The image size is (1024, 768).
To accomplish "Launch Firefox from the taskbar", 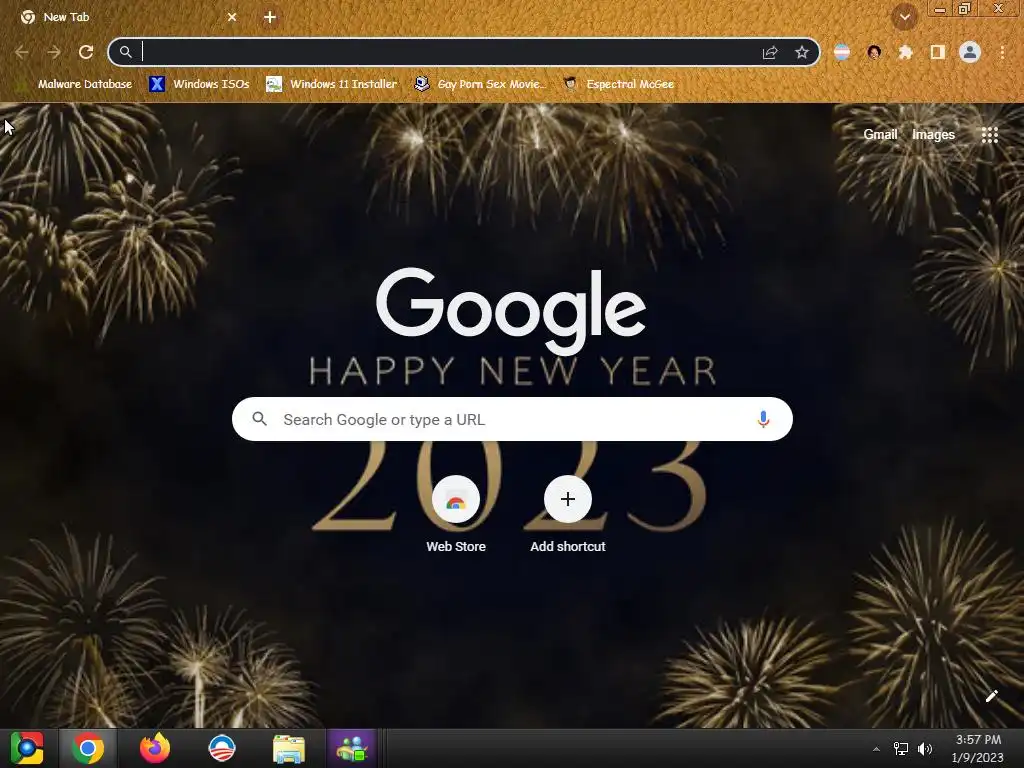I will point(155,748).
